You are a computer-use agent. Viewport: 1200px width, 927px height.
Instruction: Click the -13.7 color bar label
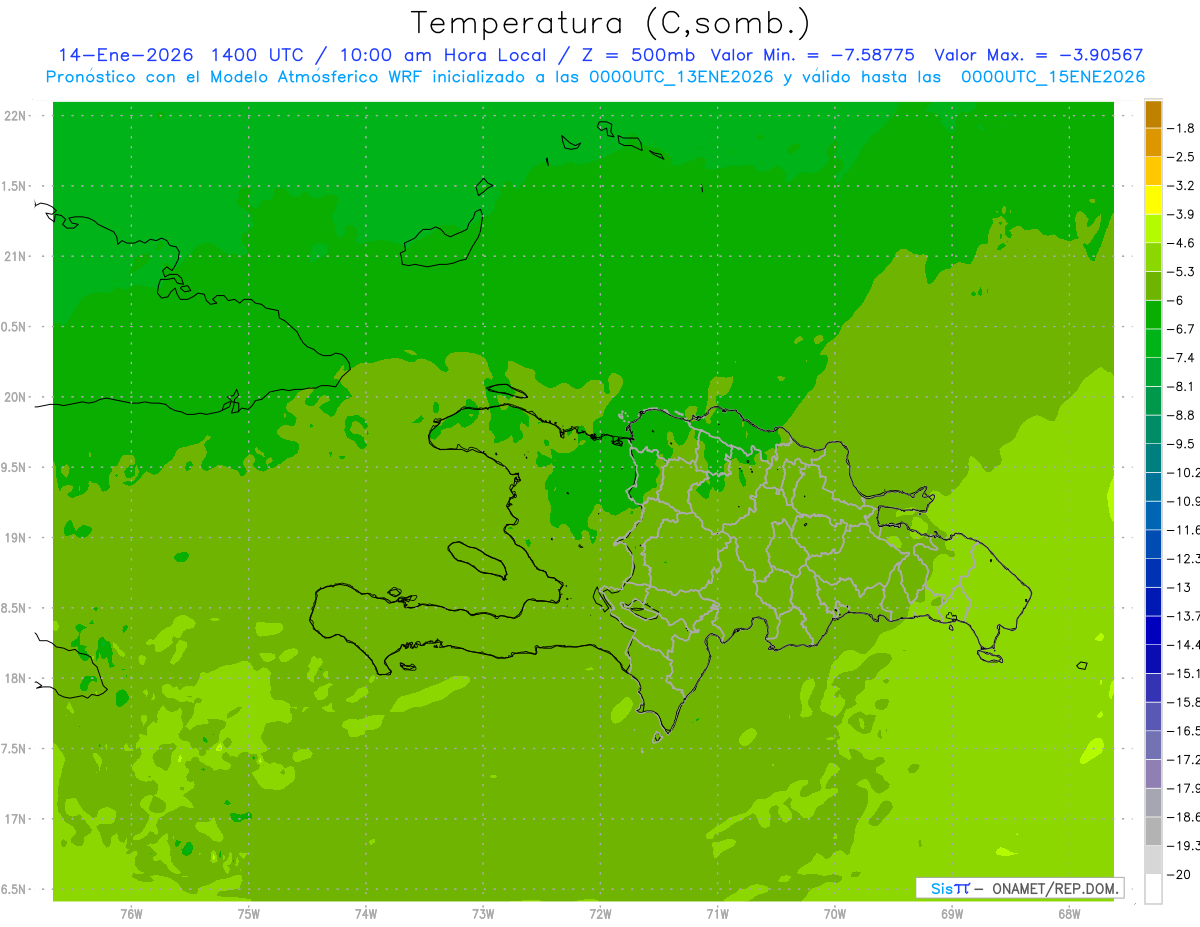coord(1183,615)
